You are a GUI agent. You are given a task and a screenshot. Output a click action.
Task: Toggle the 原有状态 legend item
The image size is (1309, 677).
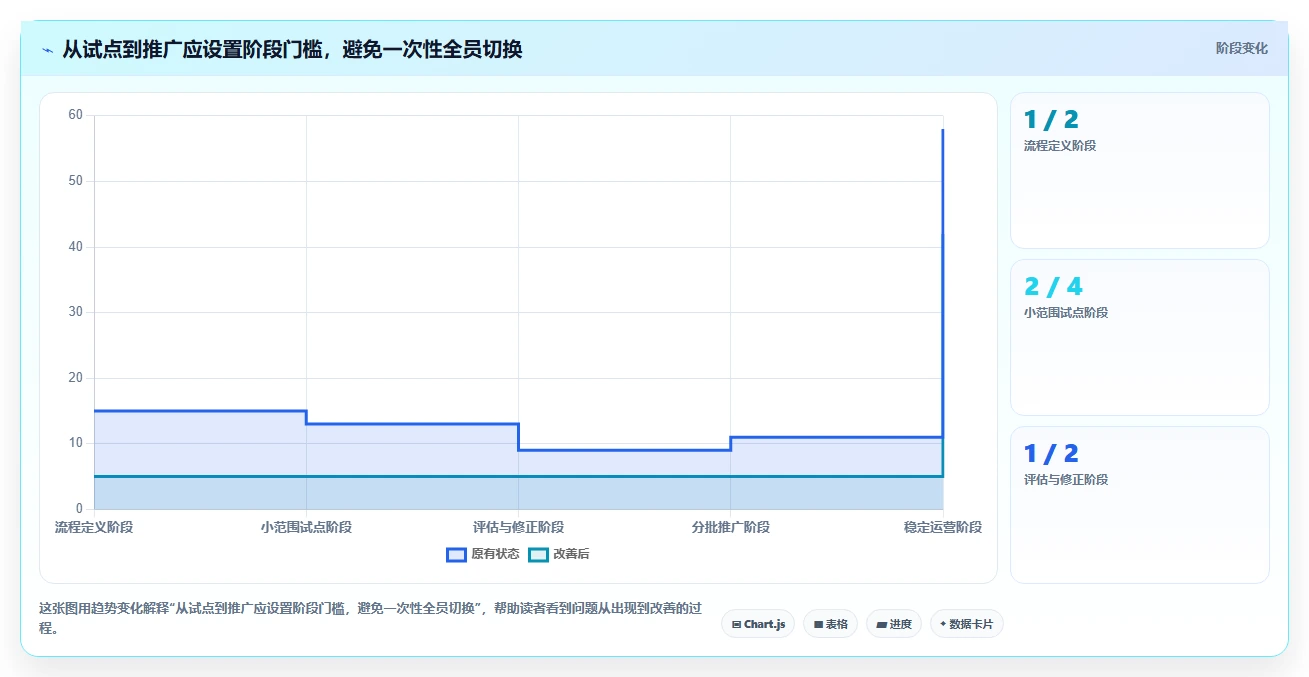pos(483,554)
